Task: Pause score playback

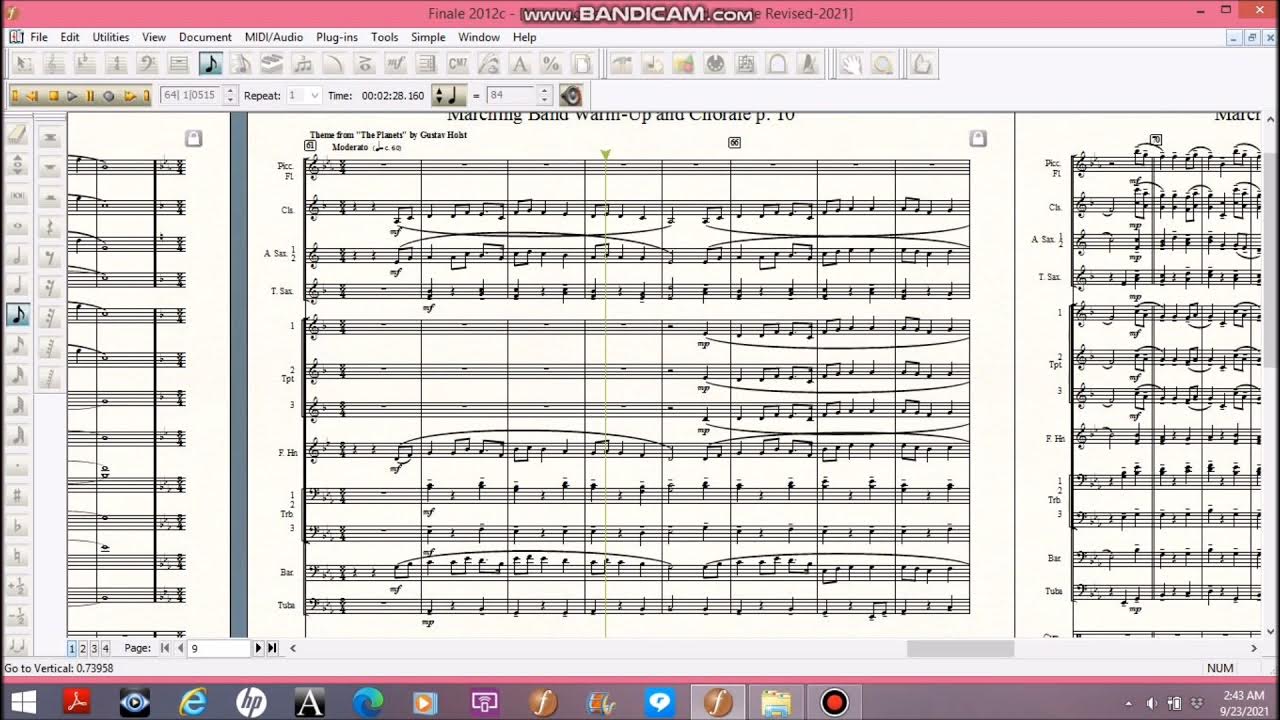Action: [90, 96]
